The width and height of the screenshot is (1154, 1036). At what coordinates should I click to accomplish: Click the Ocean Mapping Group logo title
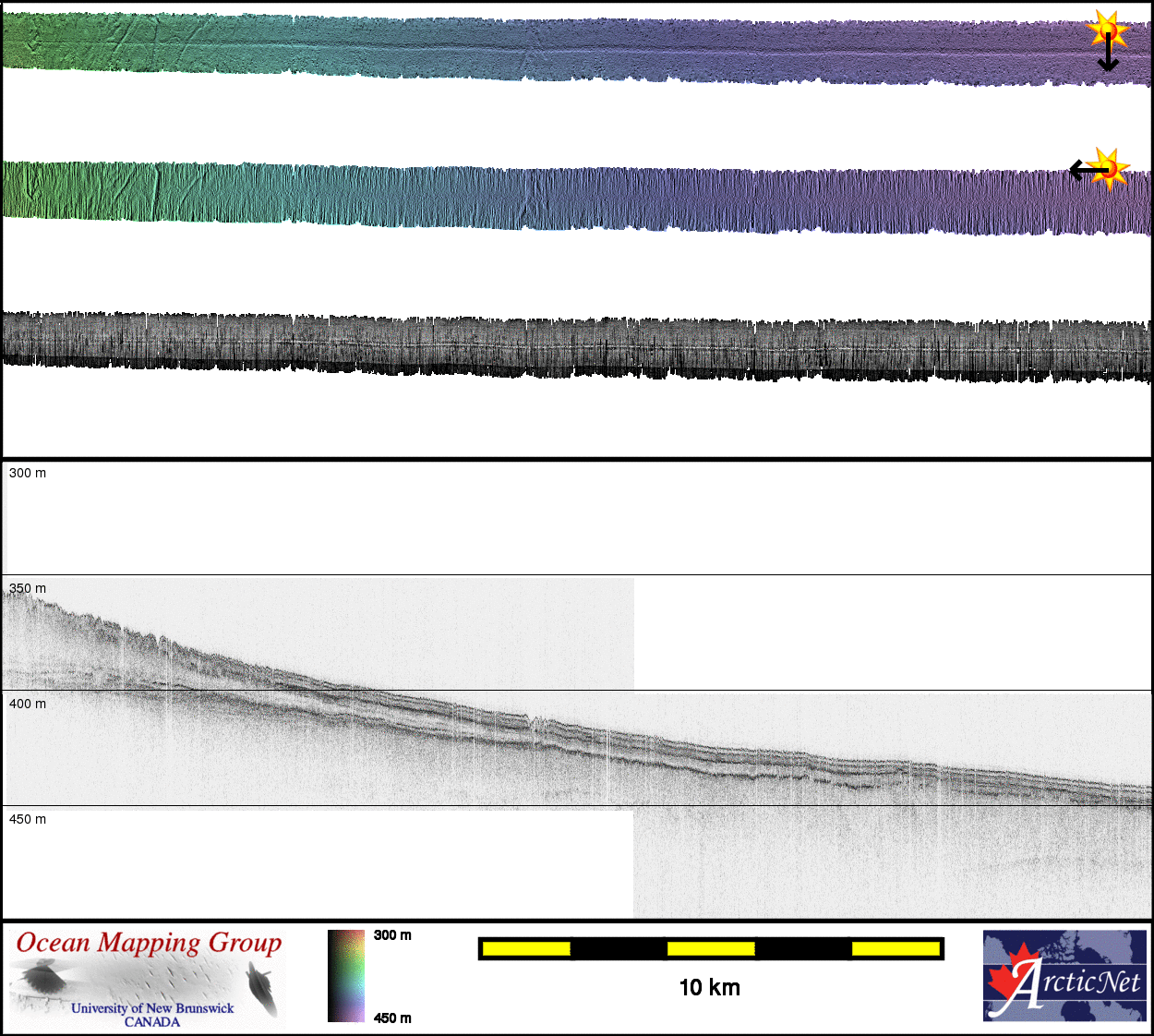(x=149, y=943)
